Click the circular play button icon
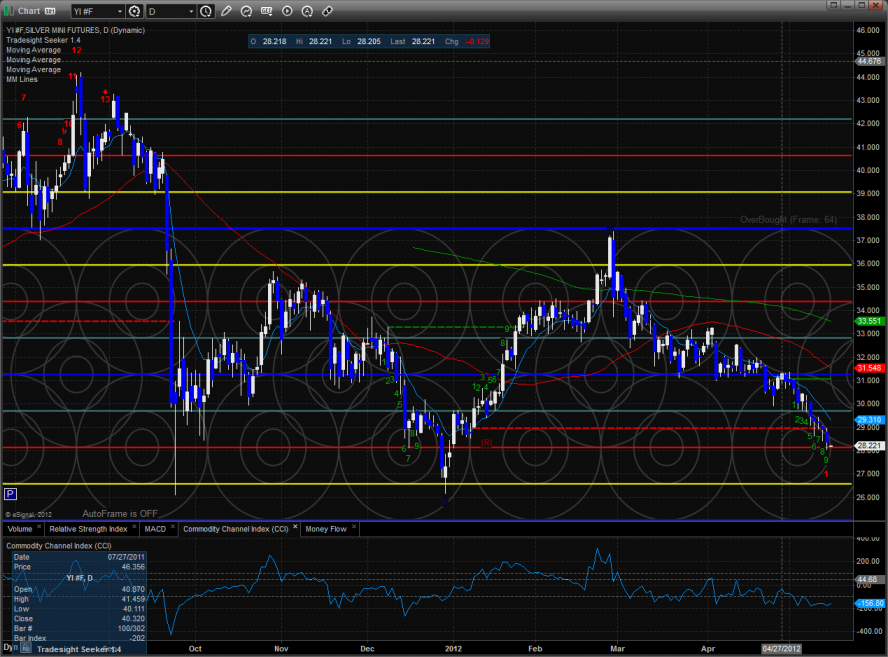The width and height of the screenshot is (888, 657). (x=287, y=11)
